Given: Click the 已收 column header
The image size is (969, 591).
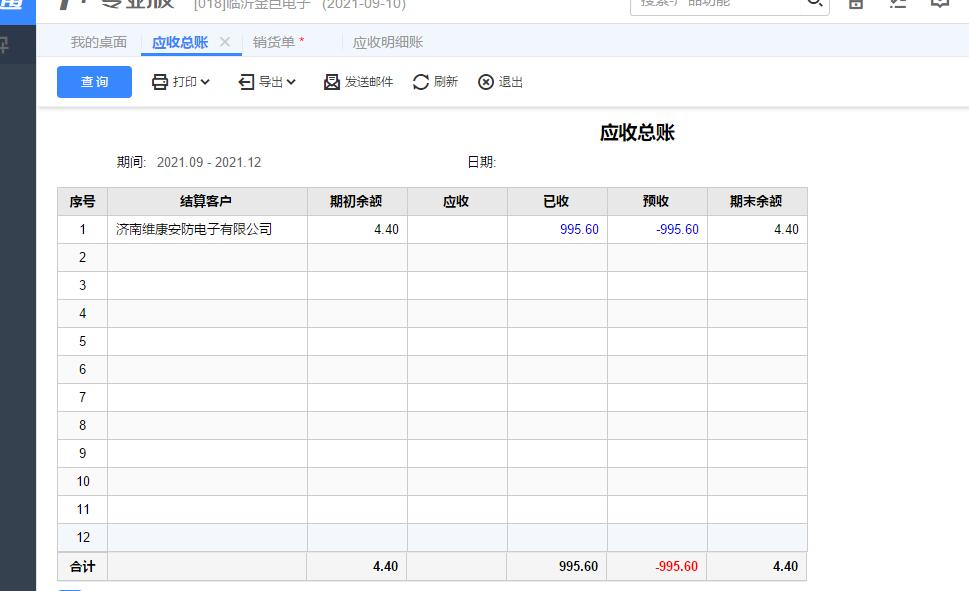Looking at the screenshot, I should (557, 202).
